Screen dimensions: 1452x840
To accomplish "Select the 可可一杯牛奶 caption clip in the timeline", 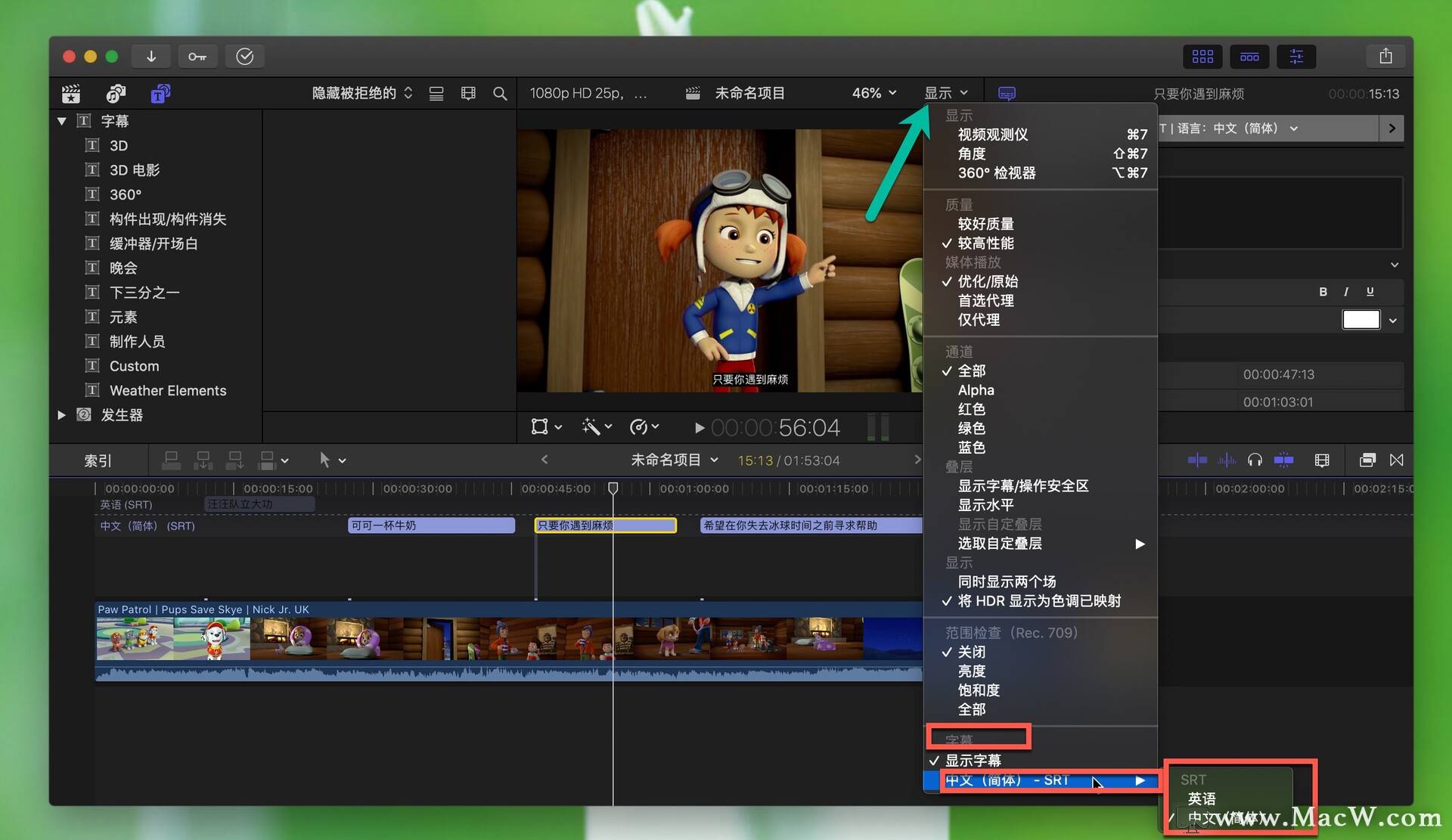I will click(431, 525).
